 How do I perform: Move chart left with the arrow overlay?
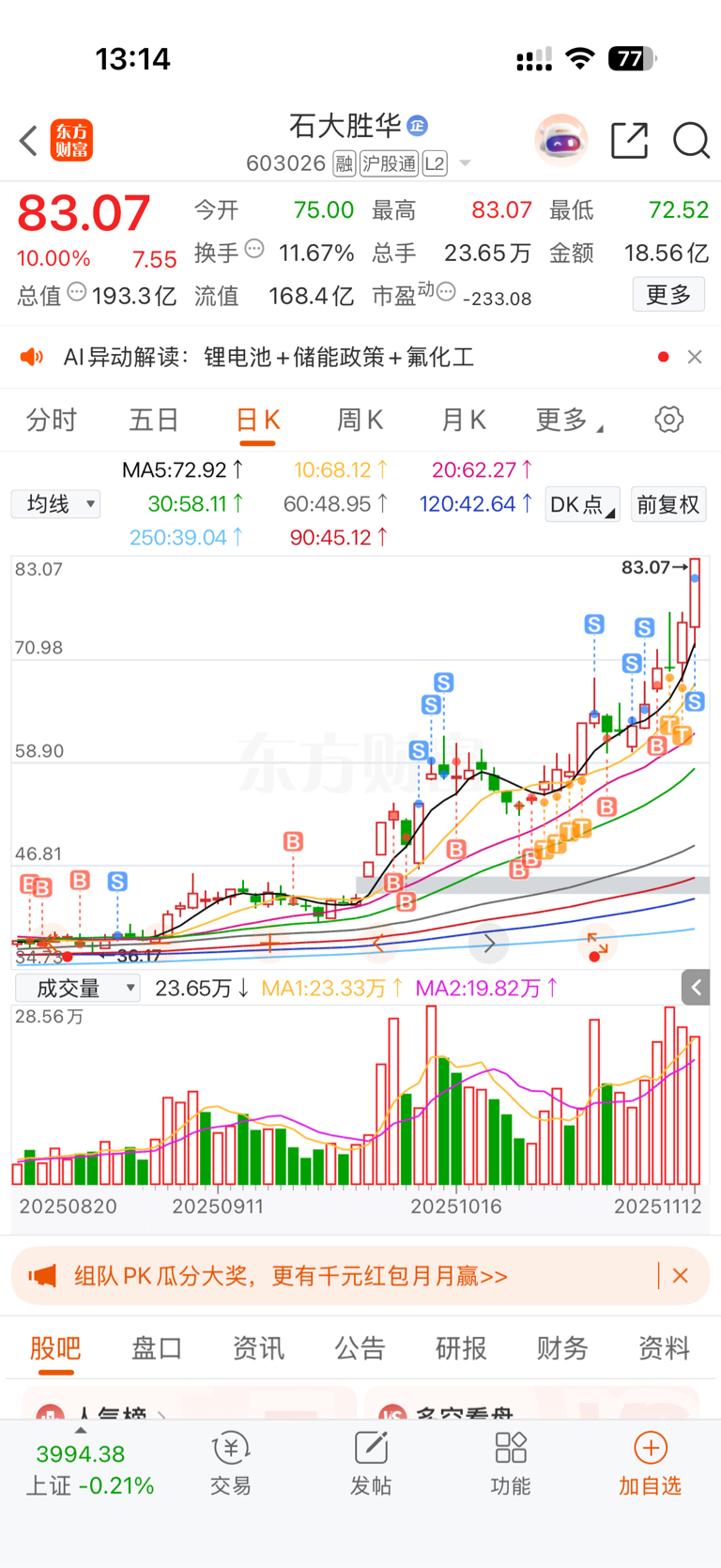[x=378, y=943]
